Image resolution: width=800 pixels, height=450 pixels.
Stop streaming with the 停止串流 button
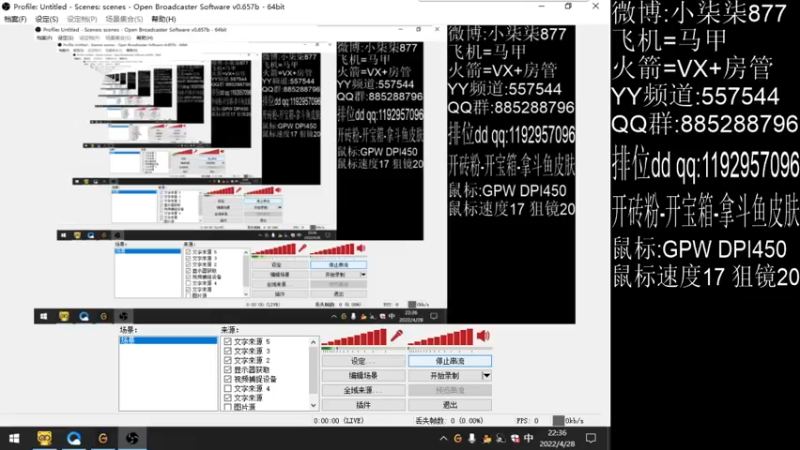point(450,361)
